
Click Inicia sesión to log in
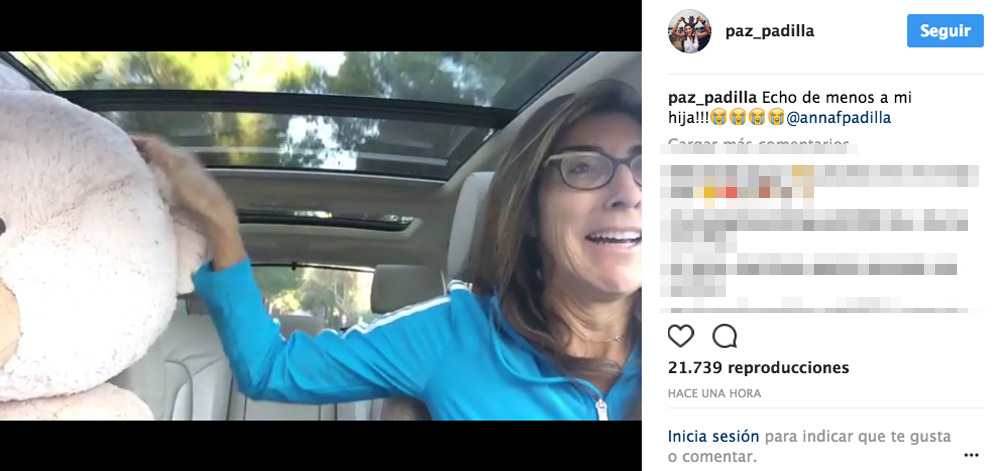click(713, 437)
